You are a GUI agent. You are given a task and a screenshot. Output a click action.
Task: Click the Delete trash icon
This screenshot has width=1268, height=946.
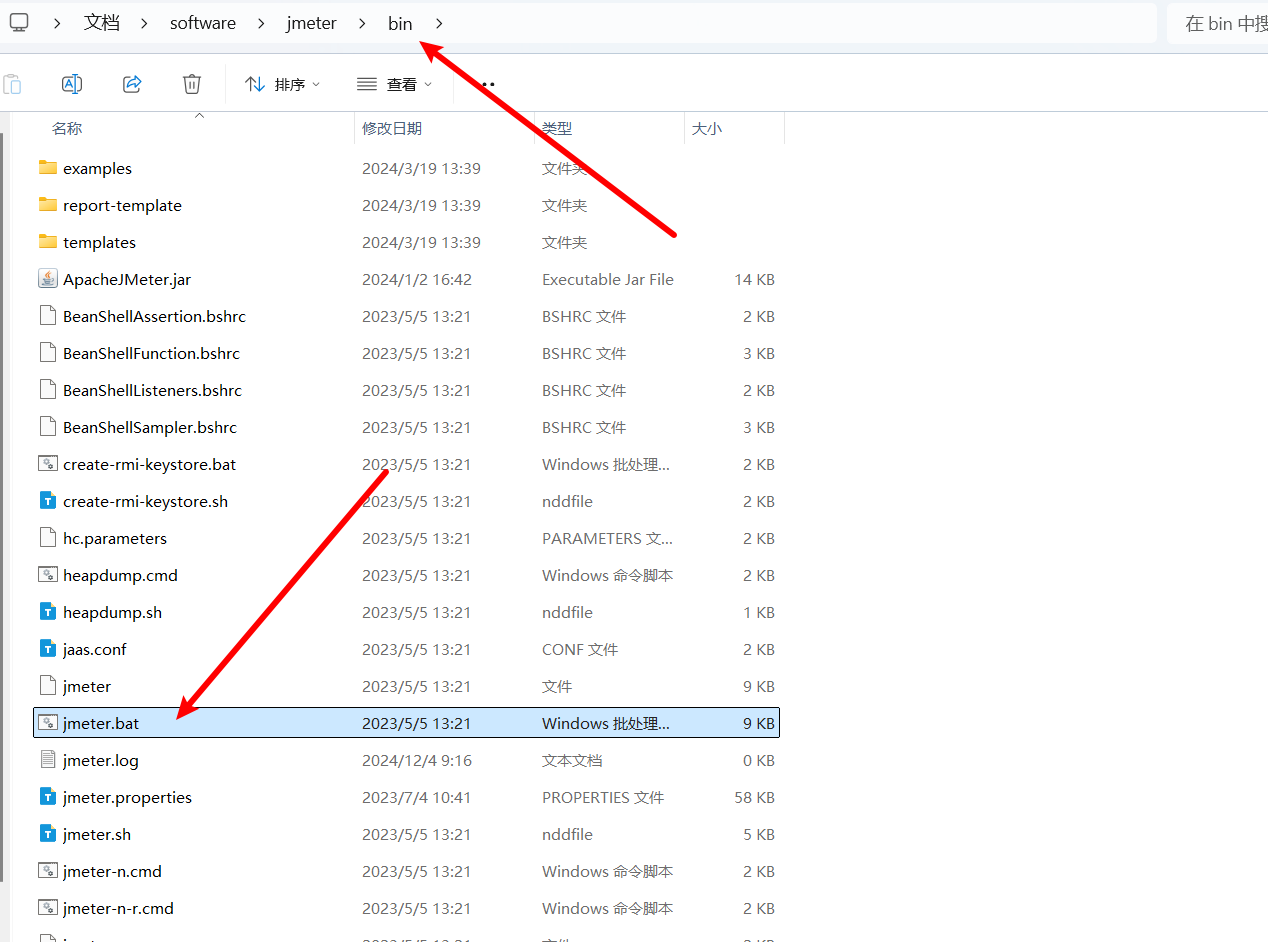[192, 84]
